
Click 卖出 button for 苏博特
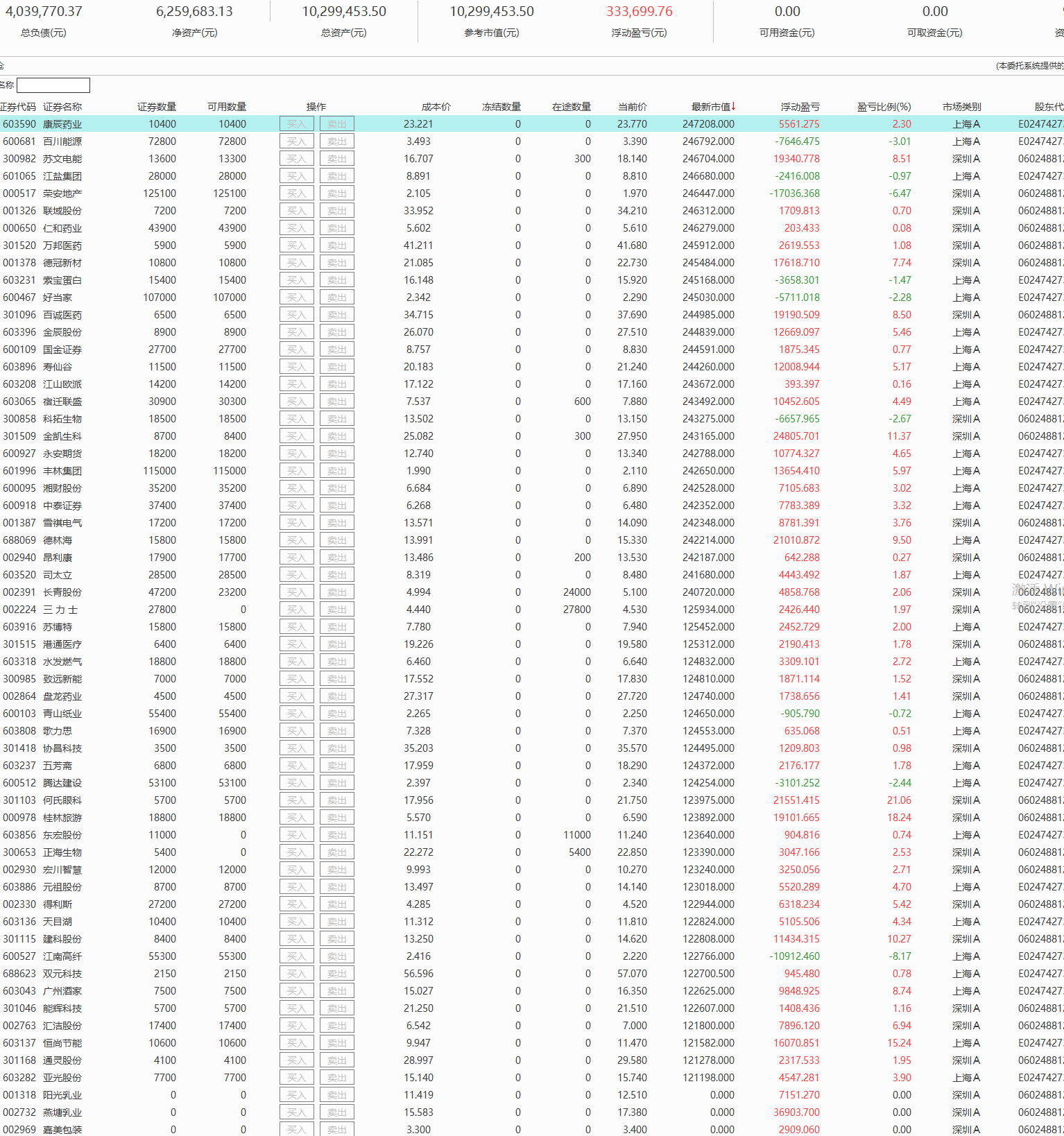point(337,627)
